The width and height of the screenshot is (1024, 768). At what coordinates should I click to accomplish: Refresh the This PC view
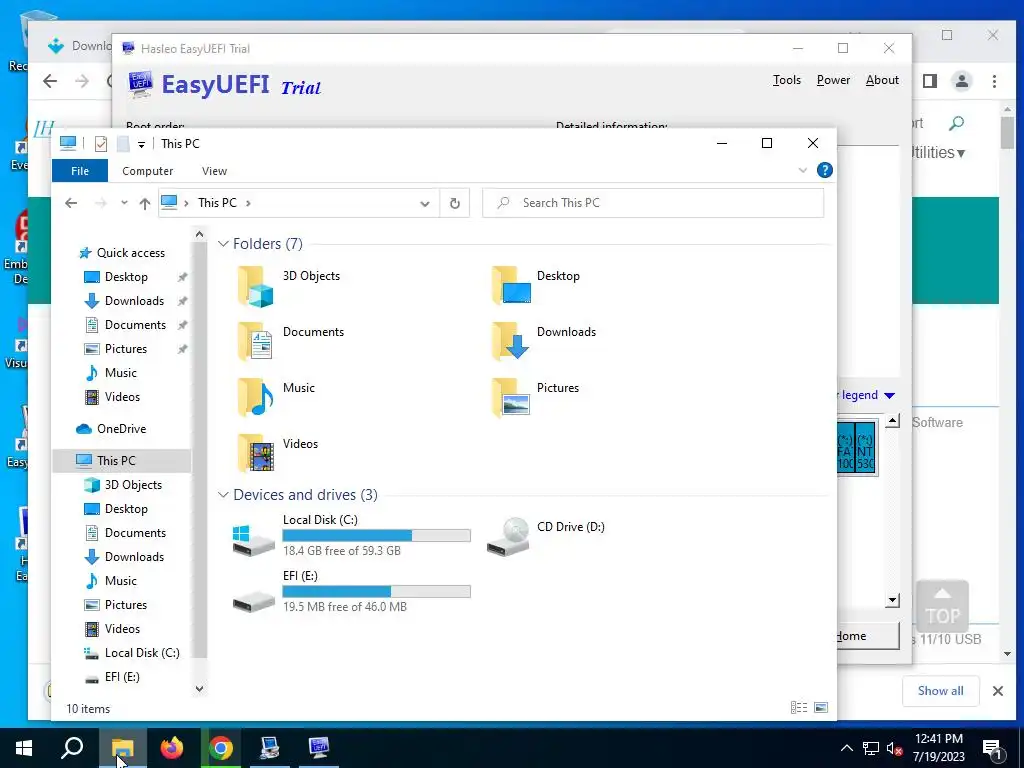455,203
